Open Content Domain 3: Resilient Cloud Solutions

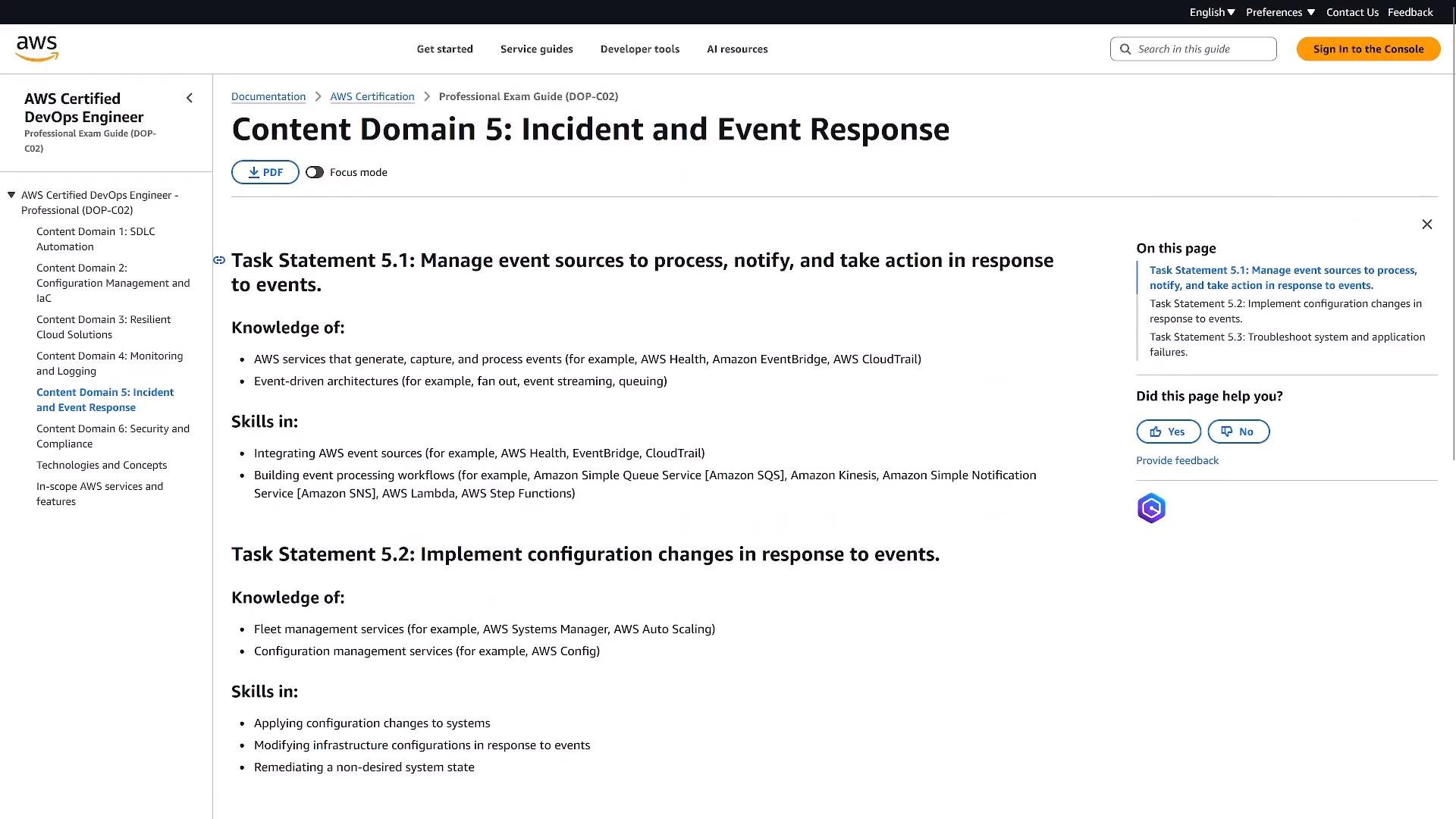(x=104, y=327)
